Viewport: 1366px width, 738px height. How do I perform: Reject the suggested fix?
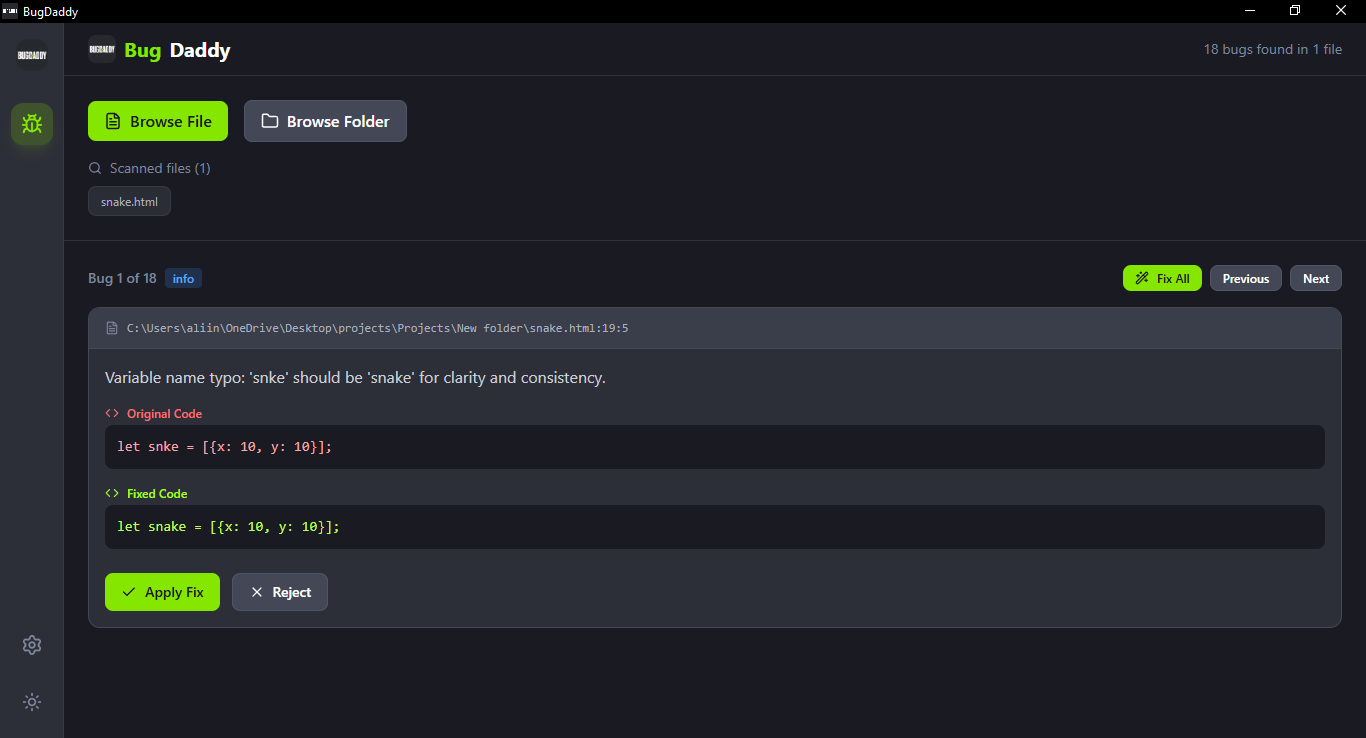pyautogui.click(x=280, y=592)
